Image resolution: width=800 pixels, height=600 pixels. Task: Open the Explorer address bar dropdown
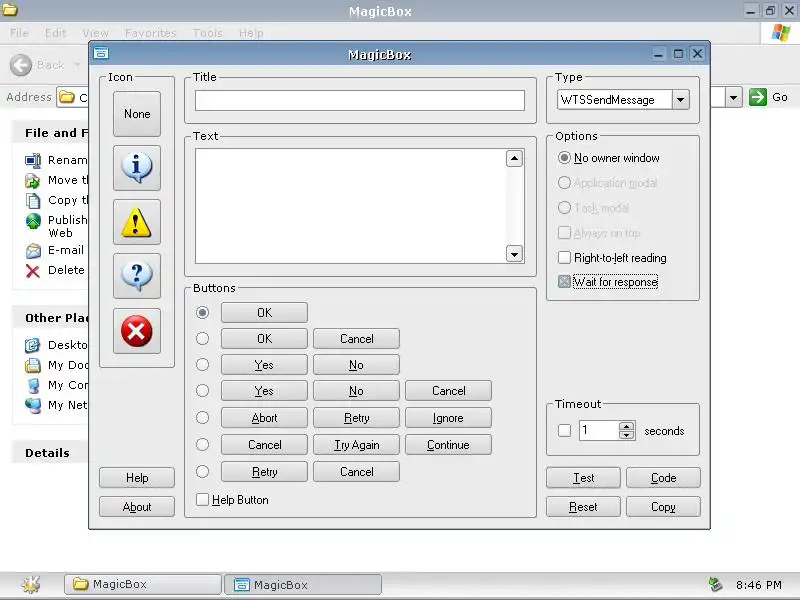[734, 97]
